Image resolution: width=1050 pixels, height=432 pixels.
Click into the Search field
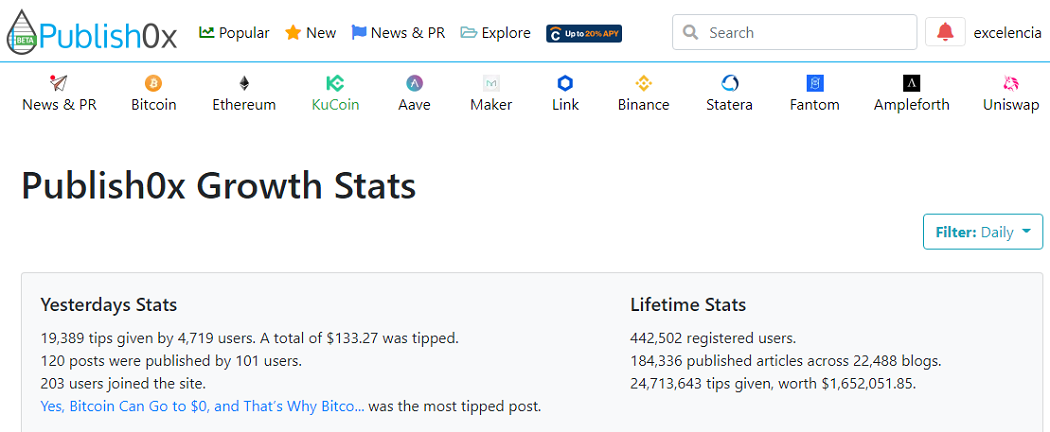[x=795, y=32]
